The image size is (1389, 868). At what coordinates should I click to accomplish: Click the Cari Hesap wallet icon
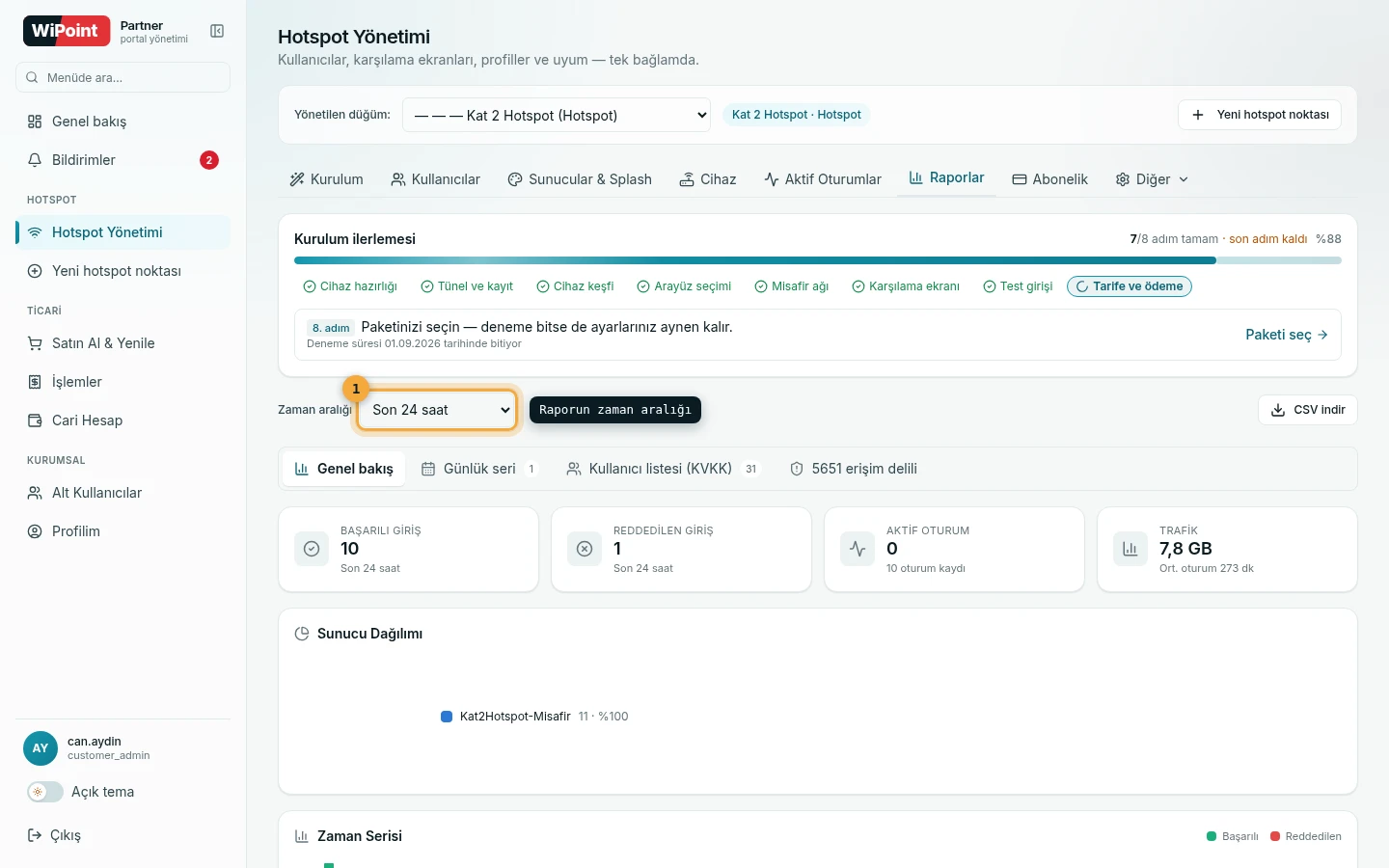pos(35,420)
